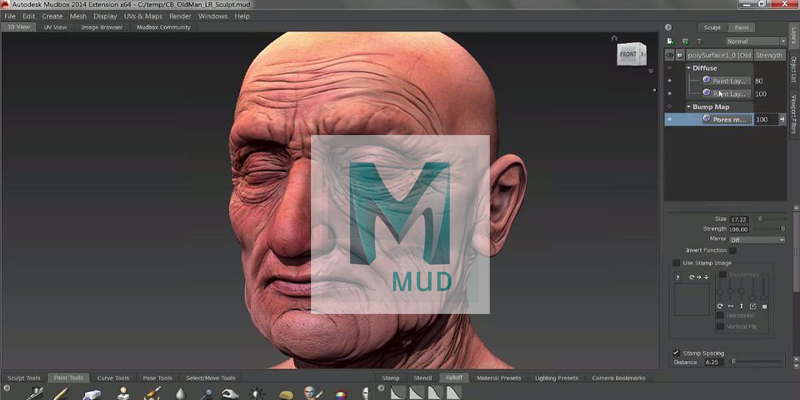The height and width of the screenshot is (400, 800).
Task: Switch to the Image Browser tab
Action: point(102,28)
